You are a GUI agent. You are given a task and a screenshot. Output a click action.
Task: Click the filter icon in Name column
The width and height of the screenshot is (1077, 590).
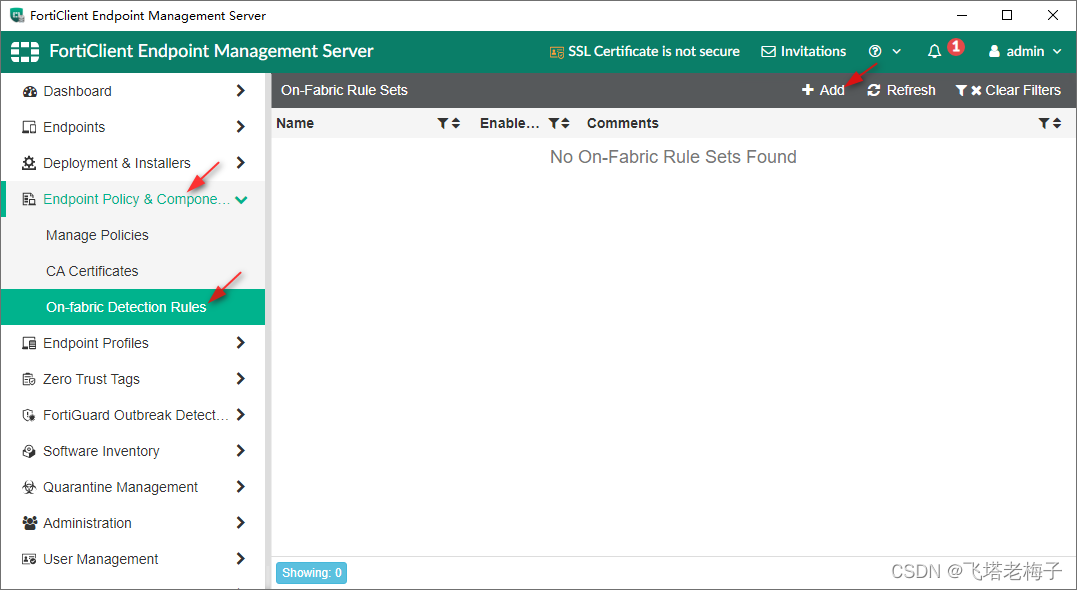point(443,123)
